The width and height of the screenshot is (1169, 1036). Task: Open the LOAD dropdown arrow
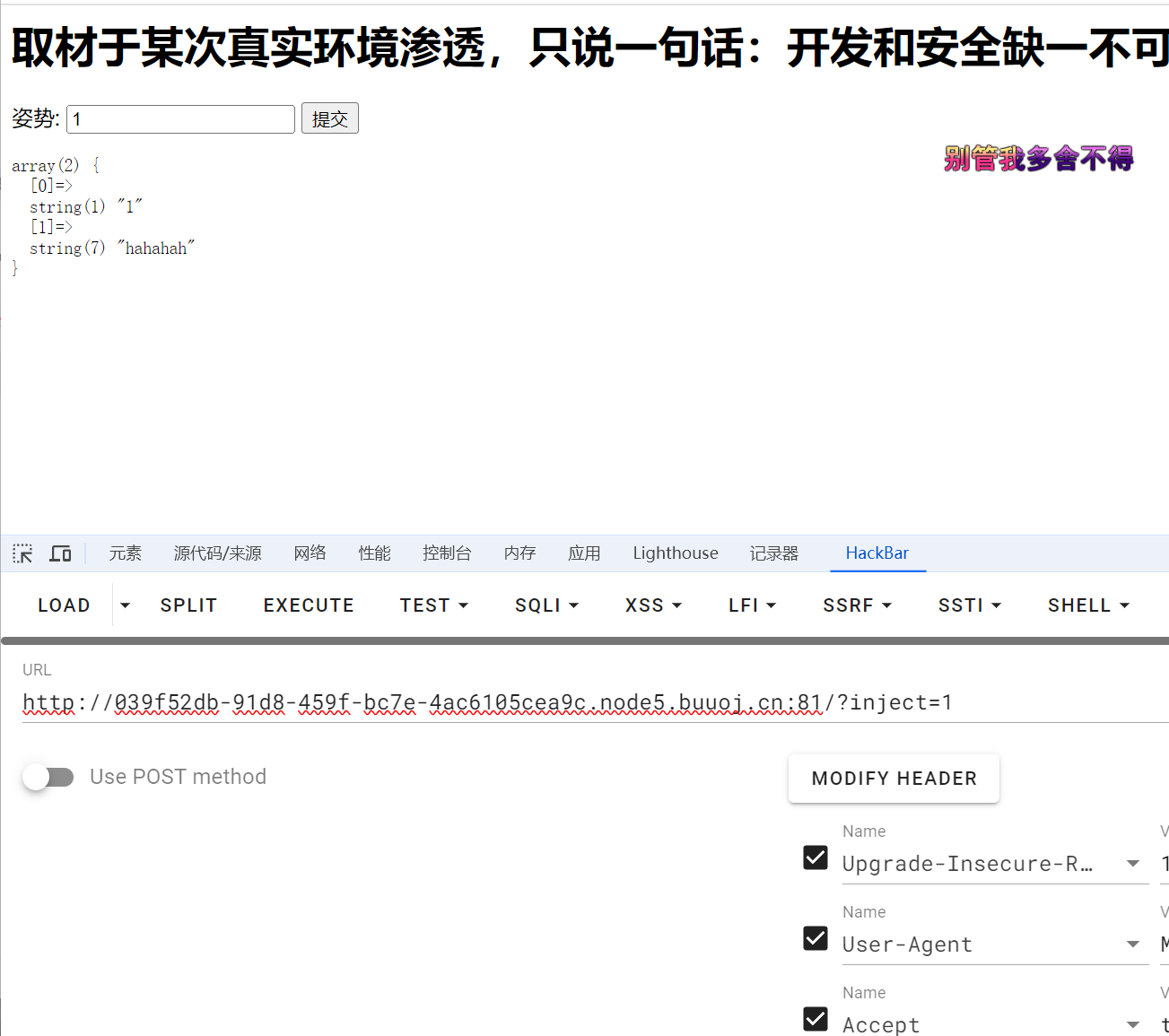coord(125,605)
